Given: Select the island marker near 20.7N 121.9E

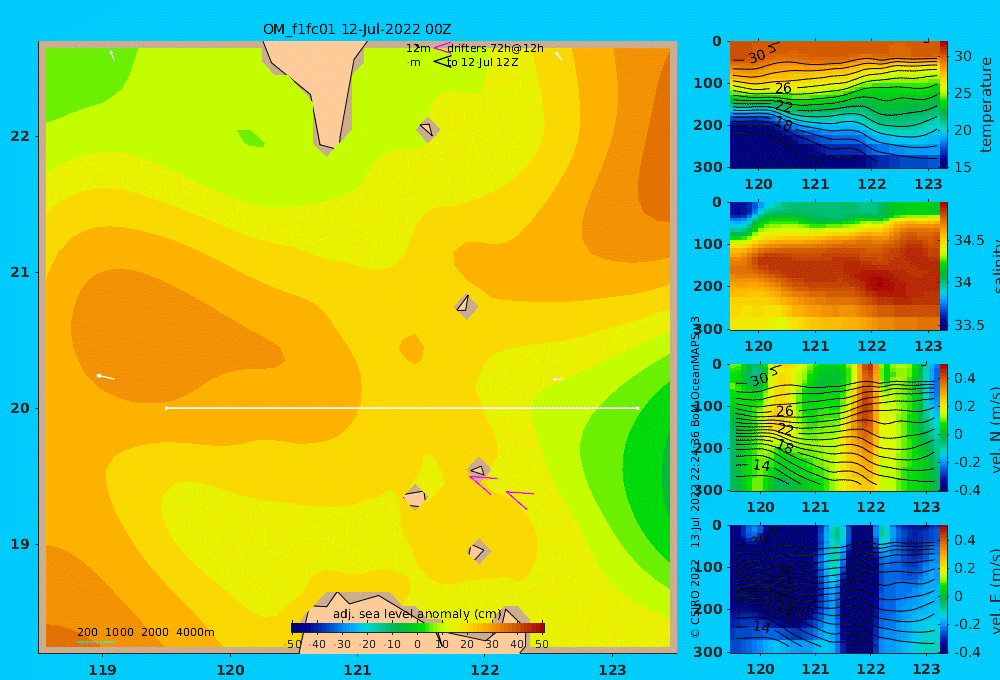Looking at the screenshot, I should tap(466, 306).
